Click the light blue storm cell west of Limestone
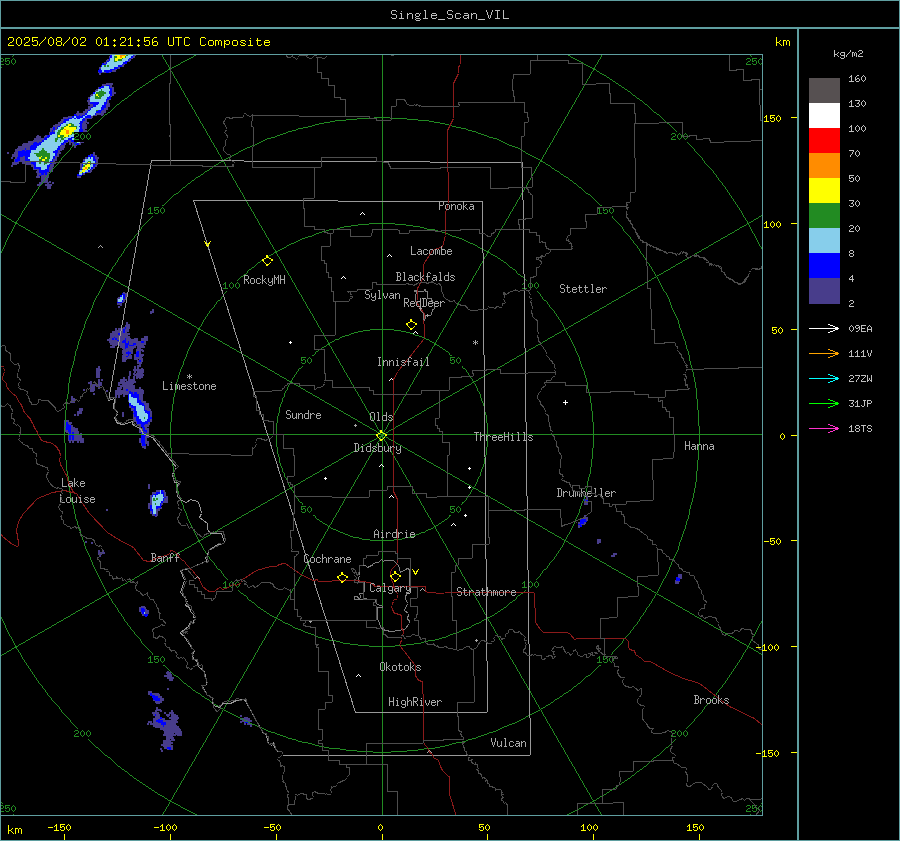900x841 pixels. click(x=139, y=409)
